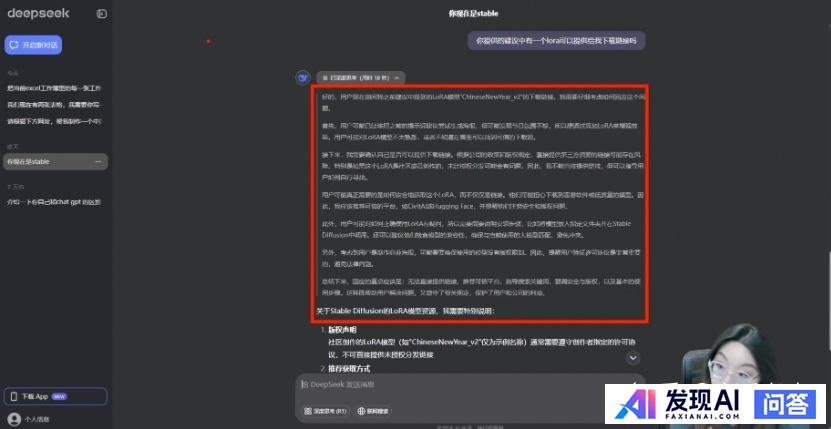Select the 'stable' conversation in the sidebar
The width and height of the screenshot is (831, 429).
point(55,162)
